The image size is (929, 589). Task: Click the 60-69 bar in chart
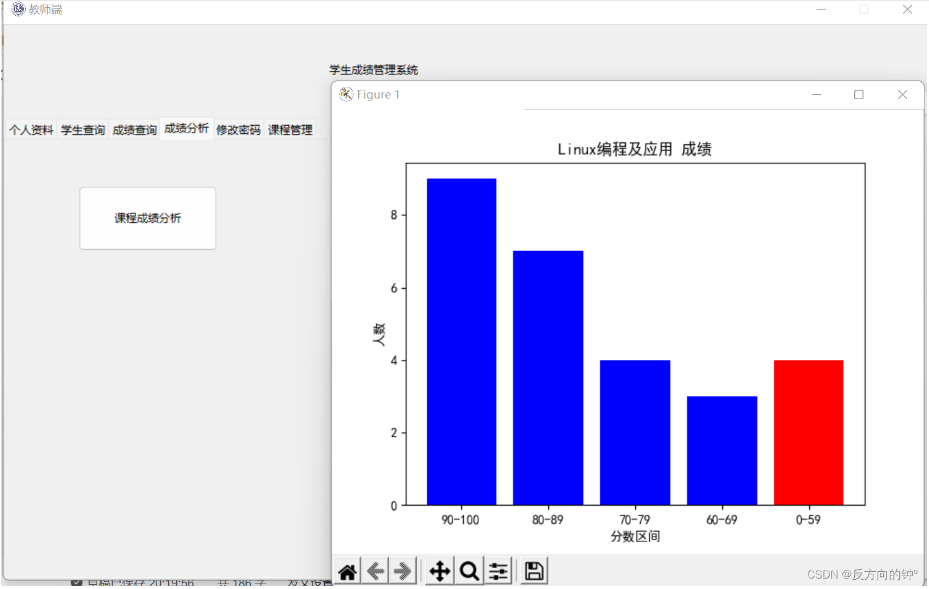click(x=722, y=451)
